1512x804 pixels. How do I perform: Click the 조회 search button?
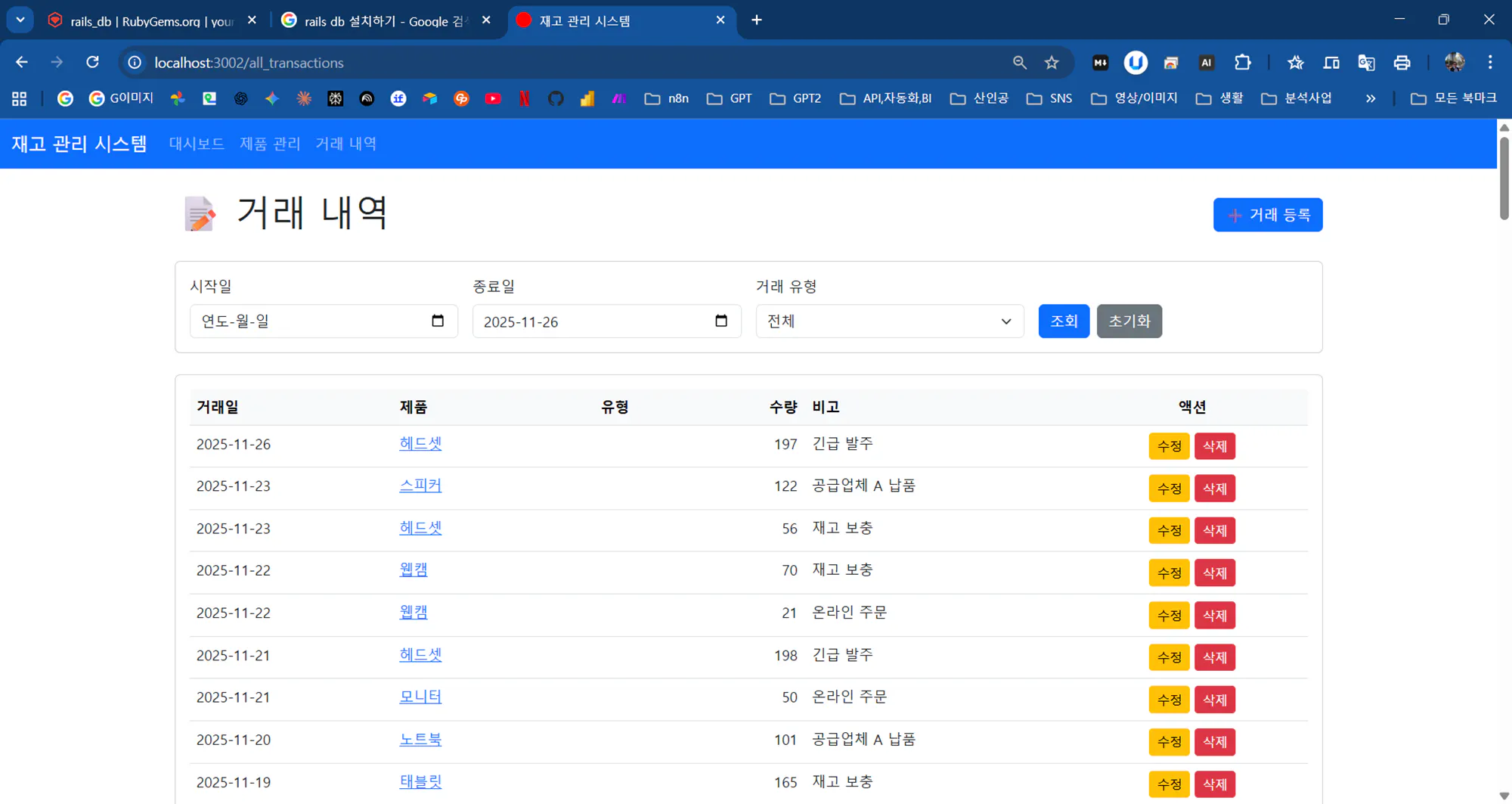tap(1063, 321)
